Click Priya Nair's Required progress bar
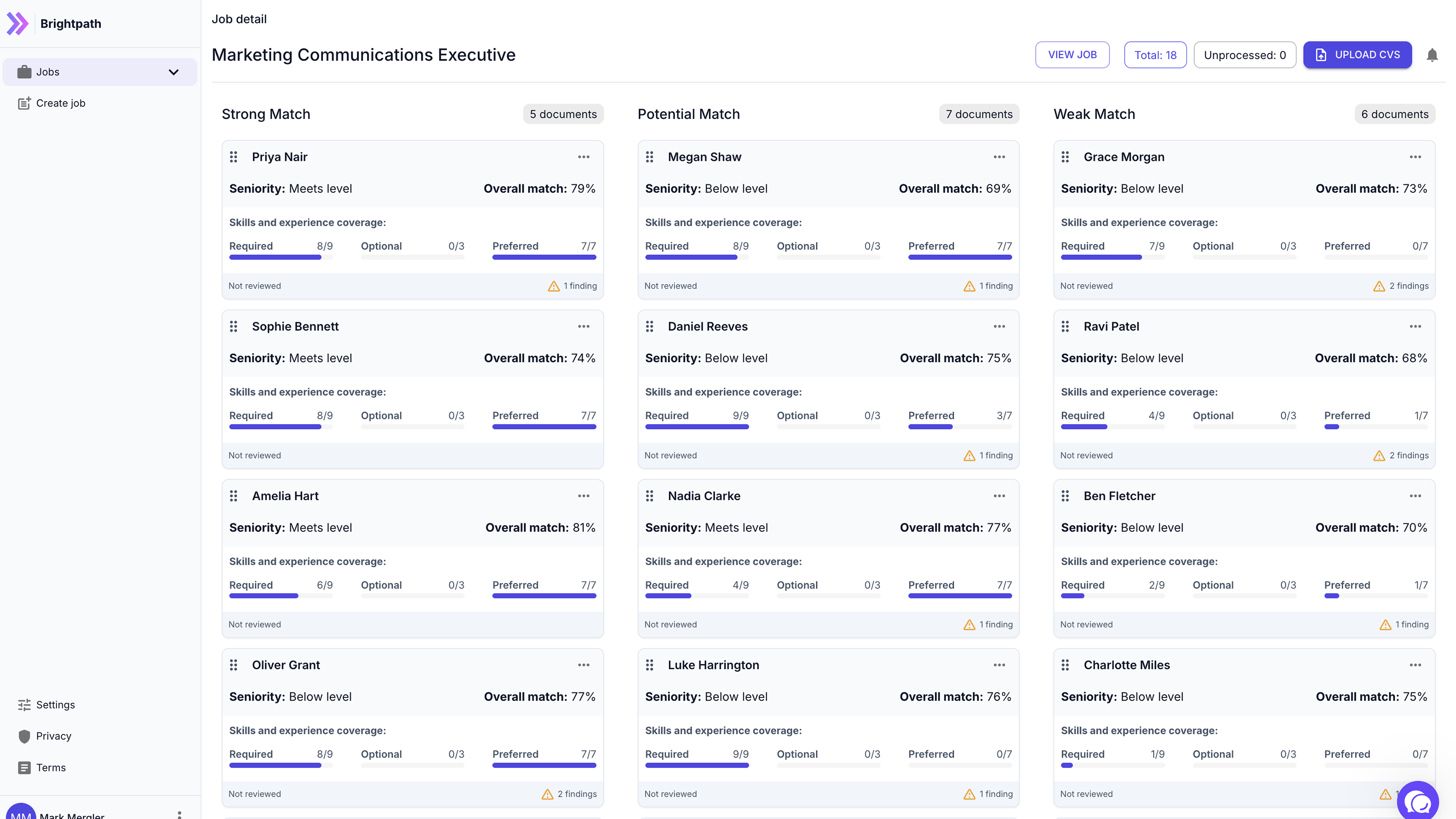1456x819 pixels. [281, 258]
